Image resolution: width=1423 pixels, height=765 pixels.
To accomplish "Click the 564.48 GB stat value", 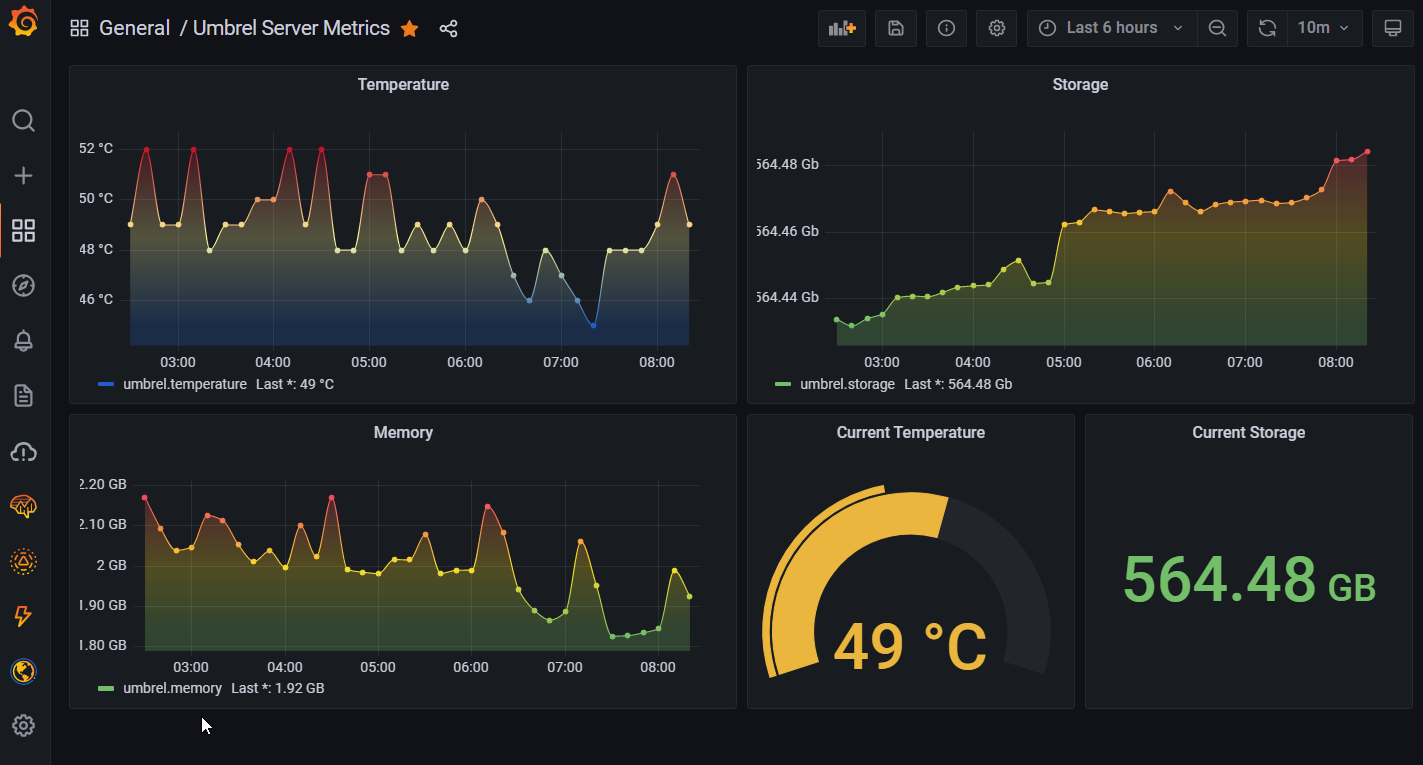I will click(1249, 580).
